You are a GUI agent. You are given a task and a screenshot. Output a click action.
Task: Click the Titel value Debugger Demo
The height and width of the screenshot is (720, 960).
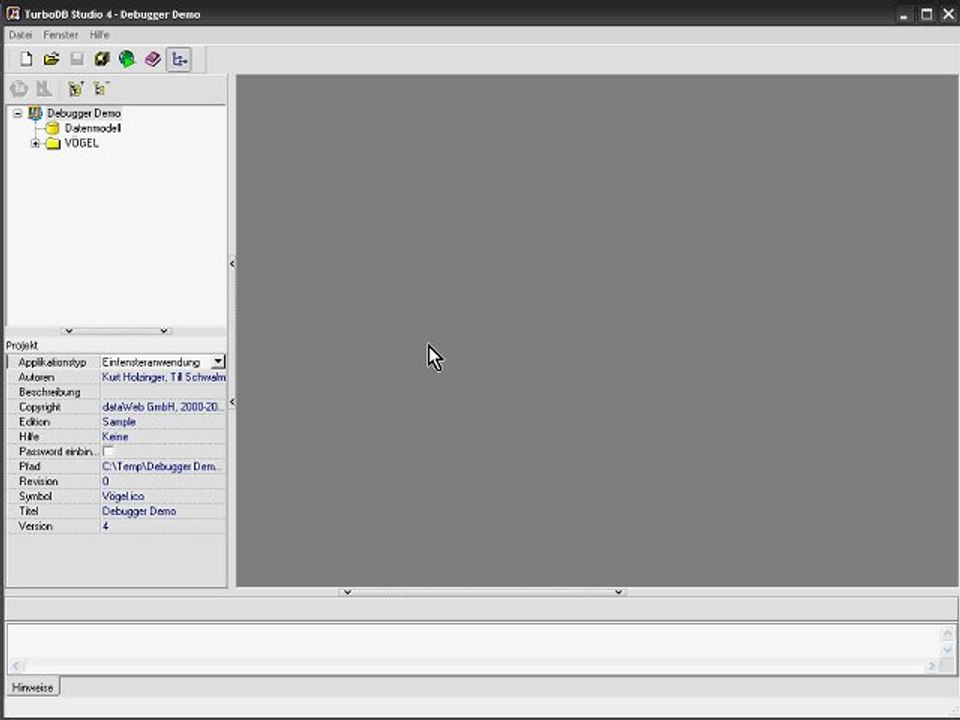coord(163,511)
